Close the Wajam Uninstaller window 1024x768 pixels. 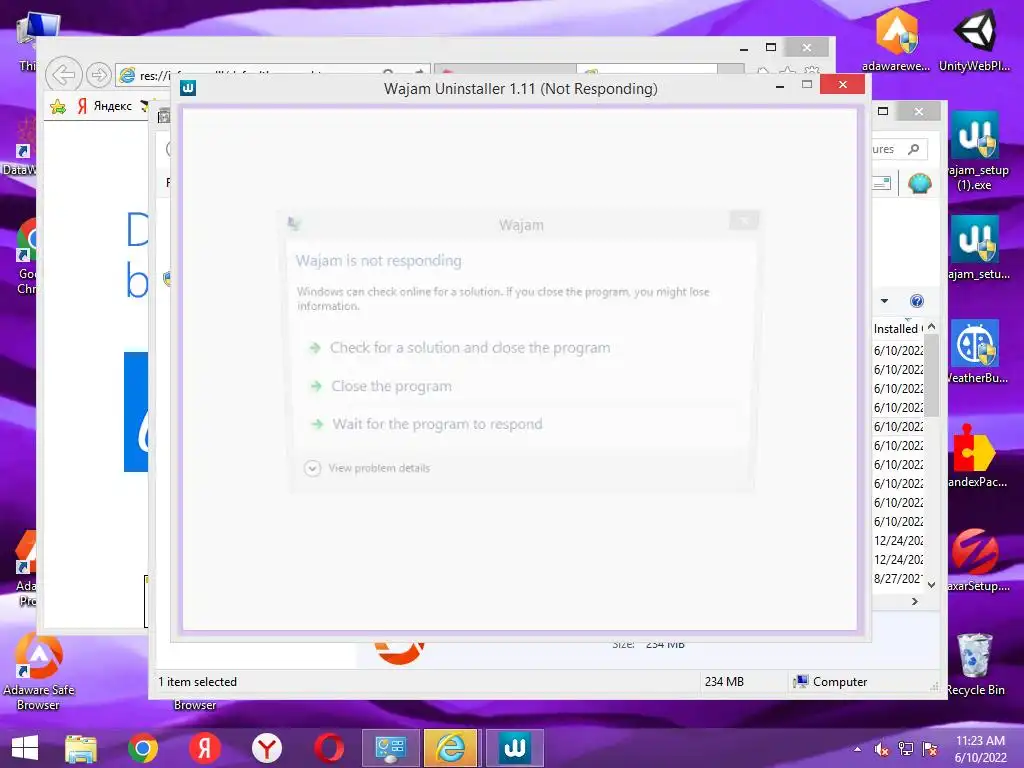[x=842, y=85]
